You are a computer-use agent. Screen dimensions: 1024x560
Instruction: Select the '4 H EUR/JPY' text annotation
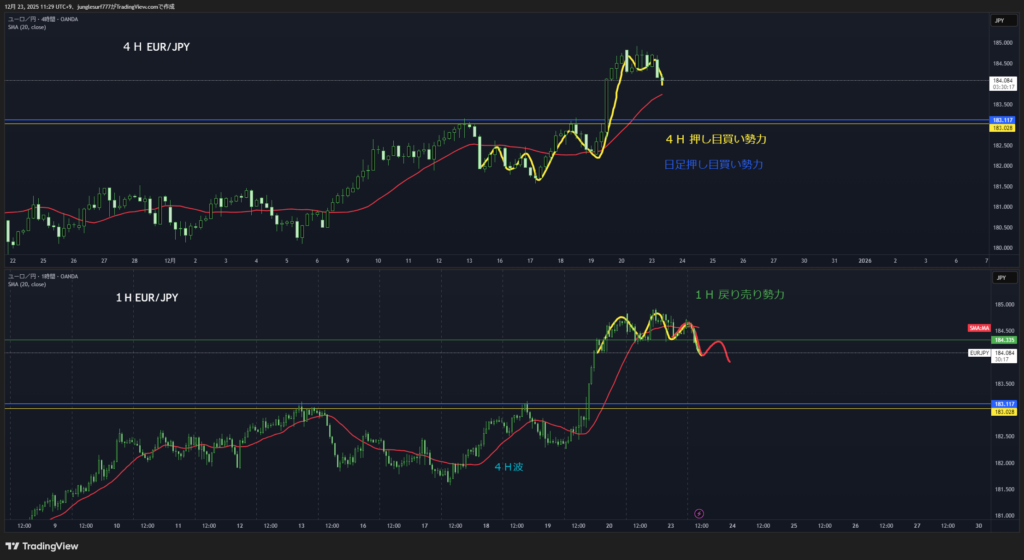[158, 46]
